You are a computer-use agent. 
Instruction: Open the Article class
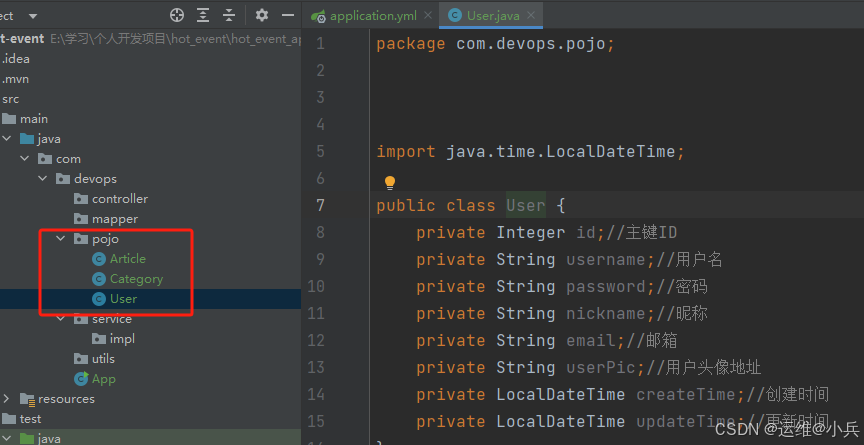tap(128, 258)
